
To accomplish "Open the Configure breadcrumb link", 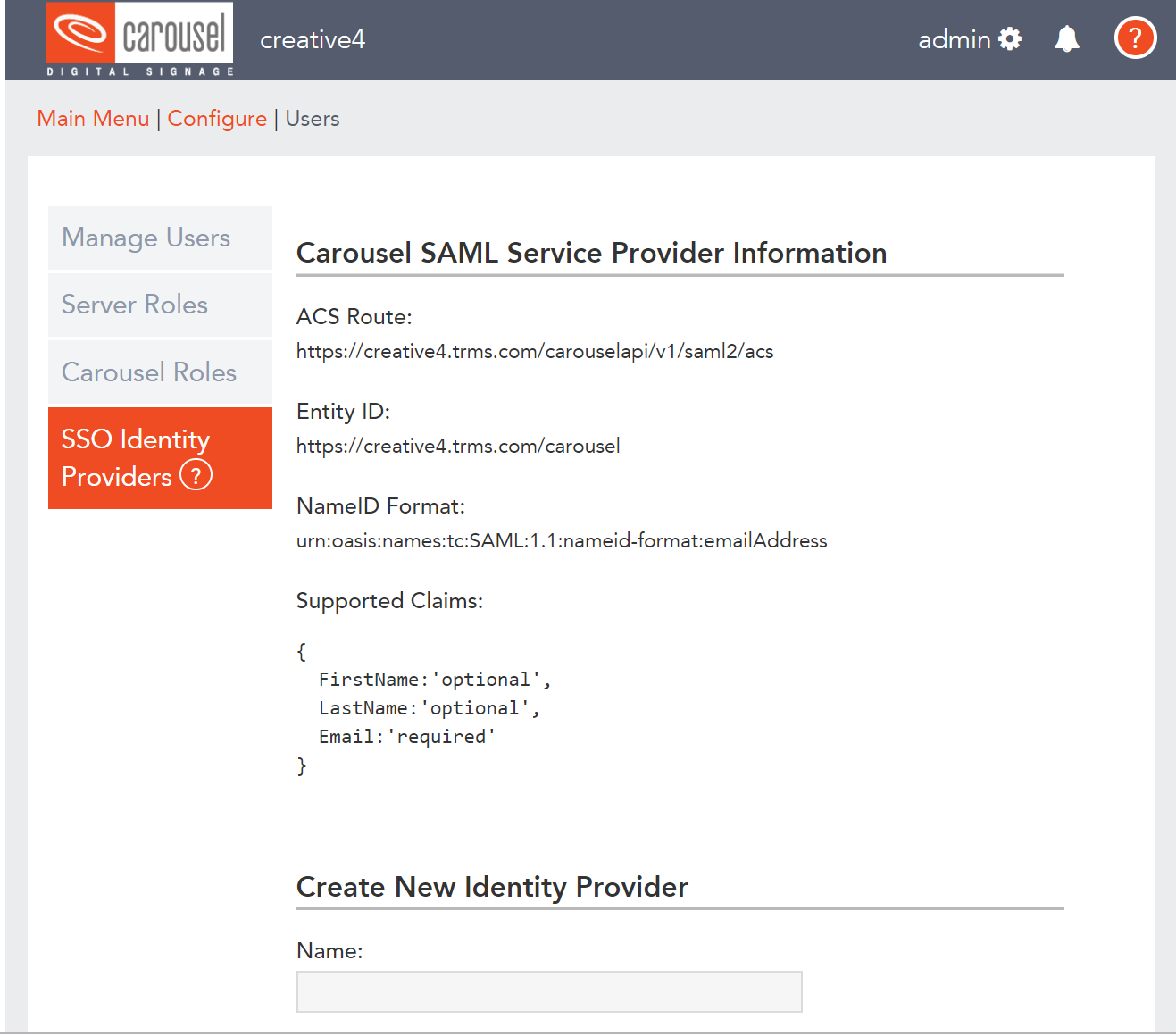I will pyautogui.click(x=217, y=118).
